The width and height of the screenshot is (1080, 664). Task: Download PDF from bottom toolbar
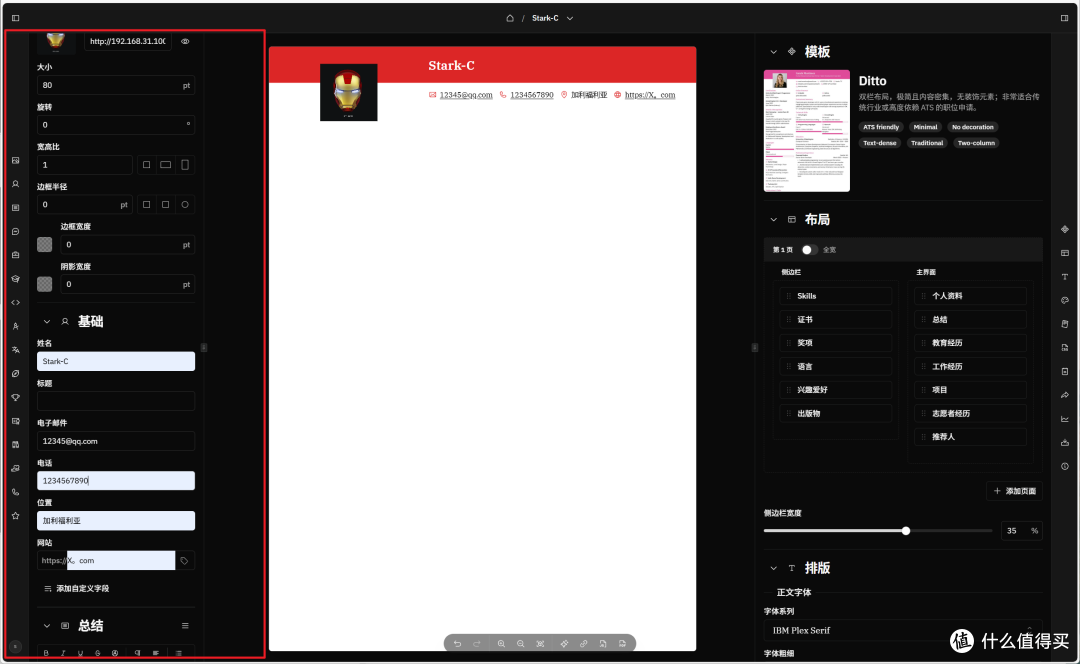[622, 643]
